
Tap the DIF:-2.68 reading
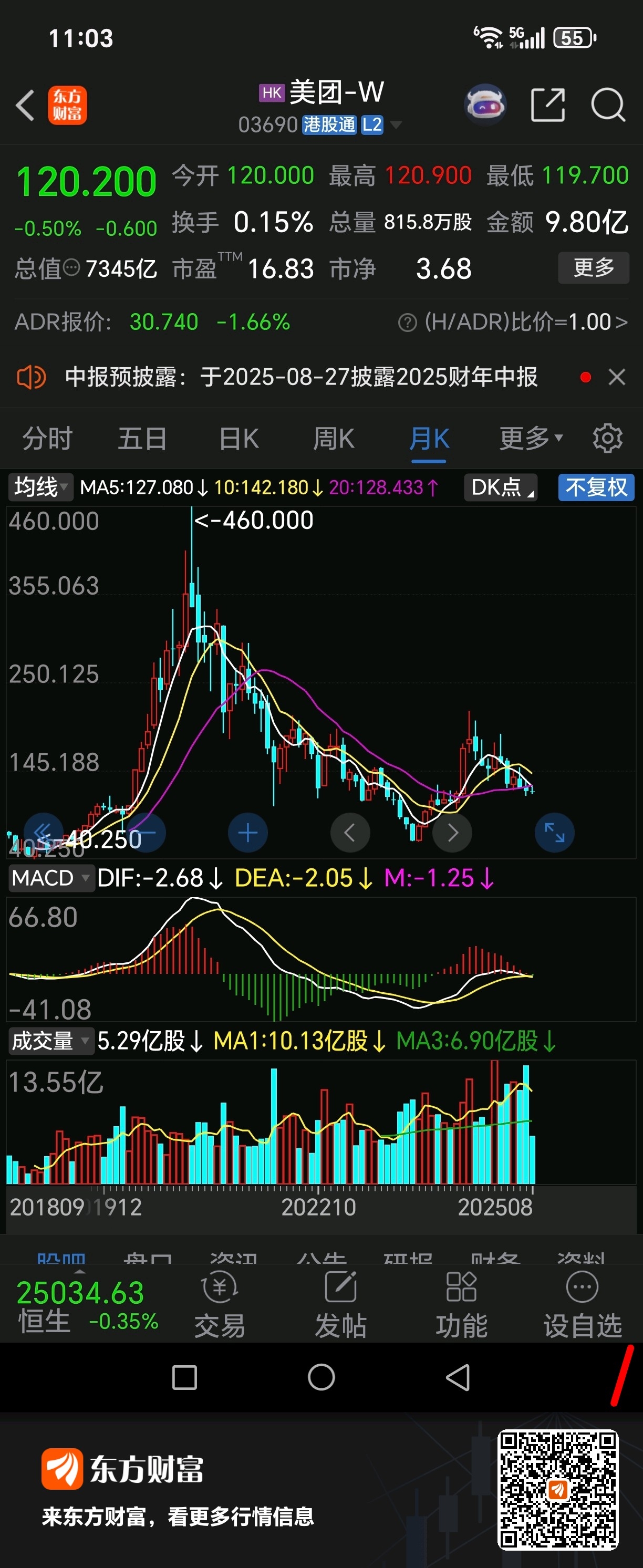[x=160, y=878]
